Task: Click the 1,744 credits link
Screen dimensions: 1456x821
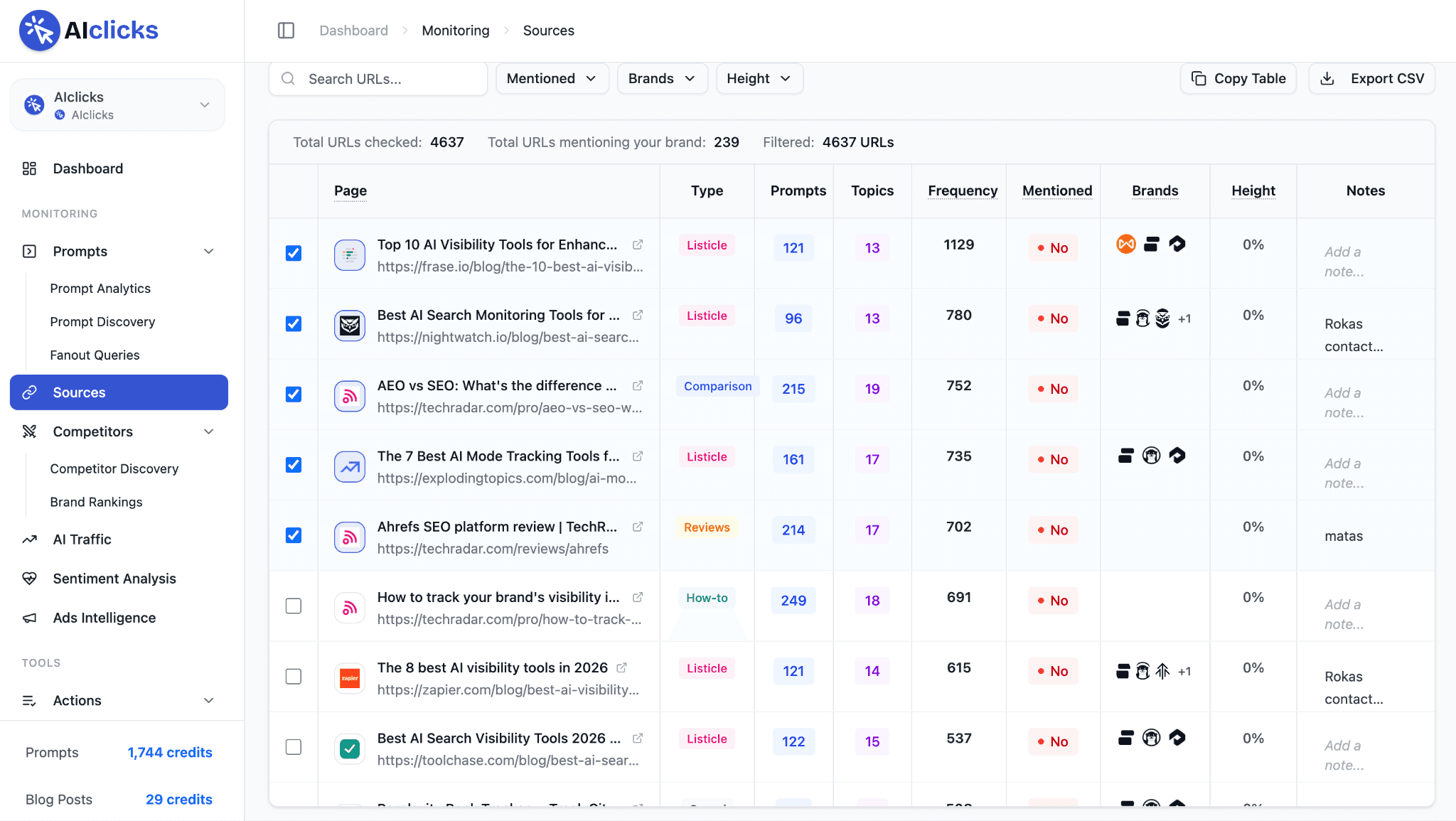Action: click(x=170, y=752)
